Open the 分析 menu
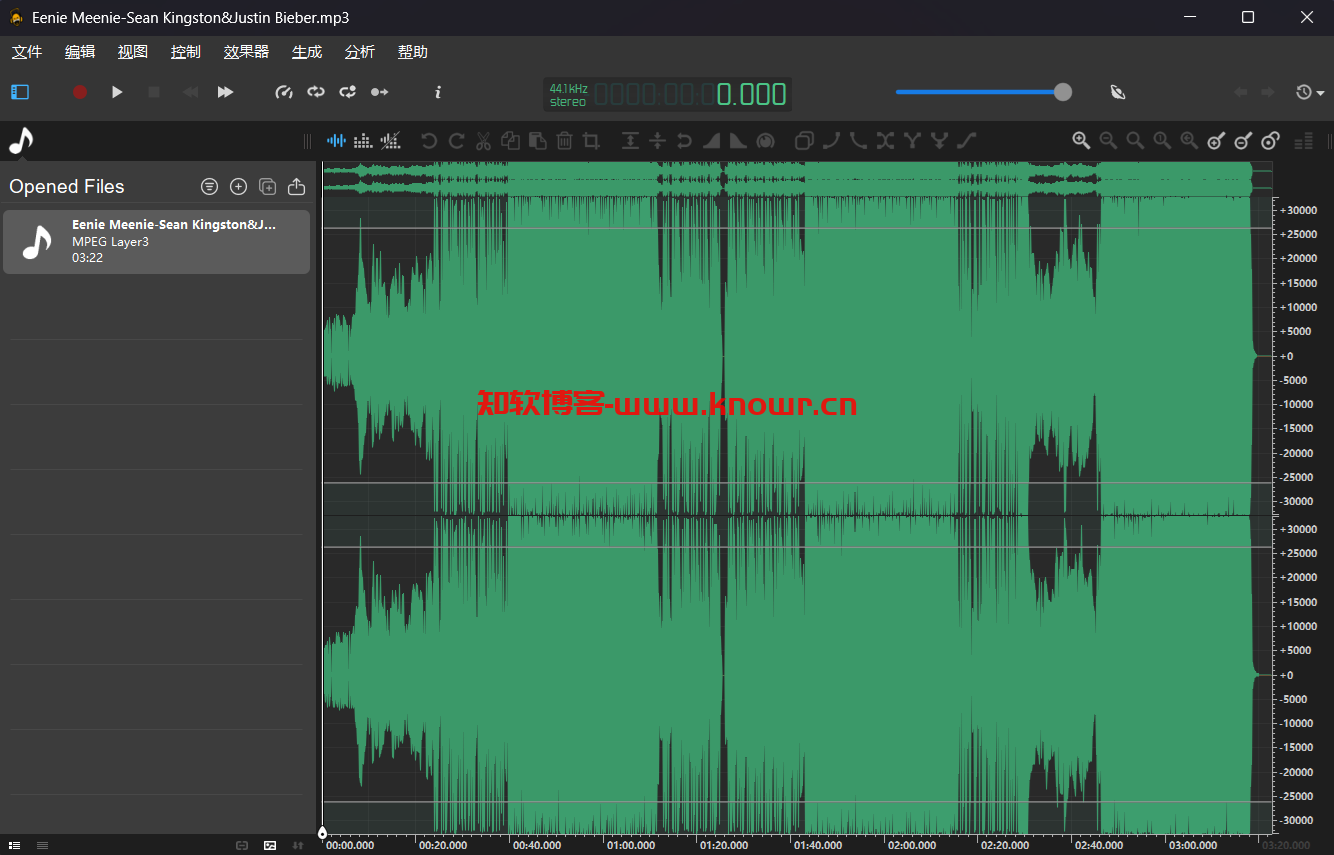Viewport: 1334px width, 855px height. tap(360, 52)
